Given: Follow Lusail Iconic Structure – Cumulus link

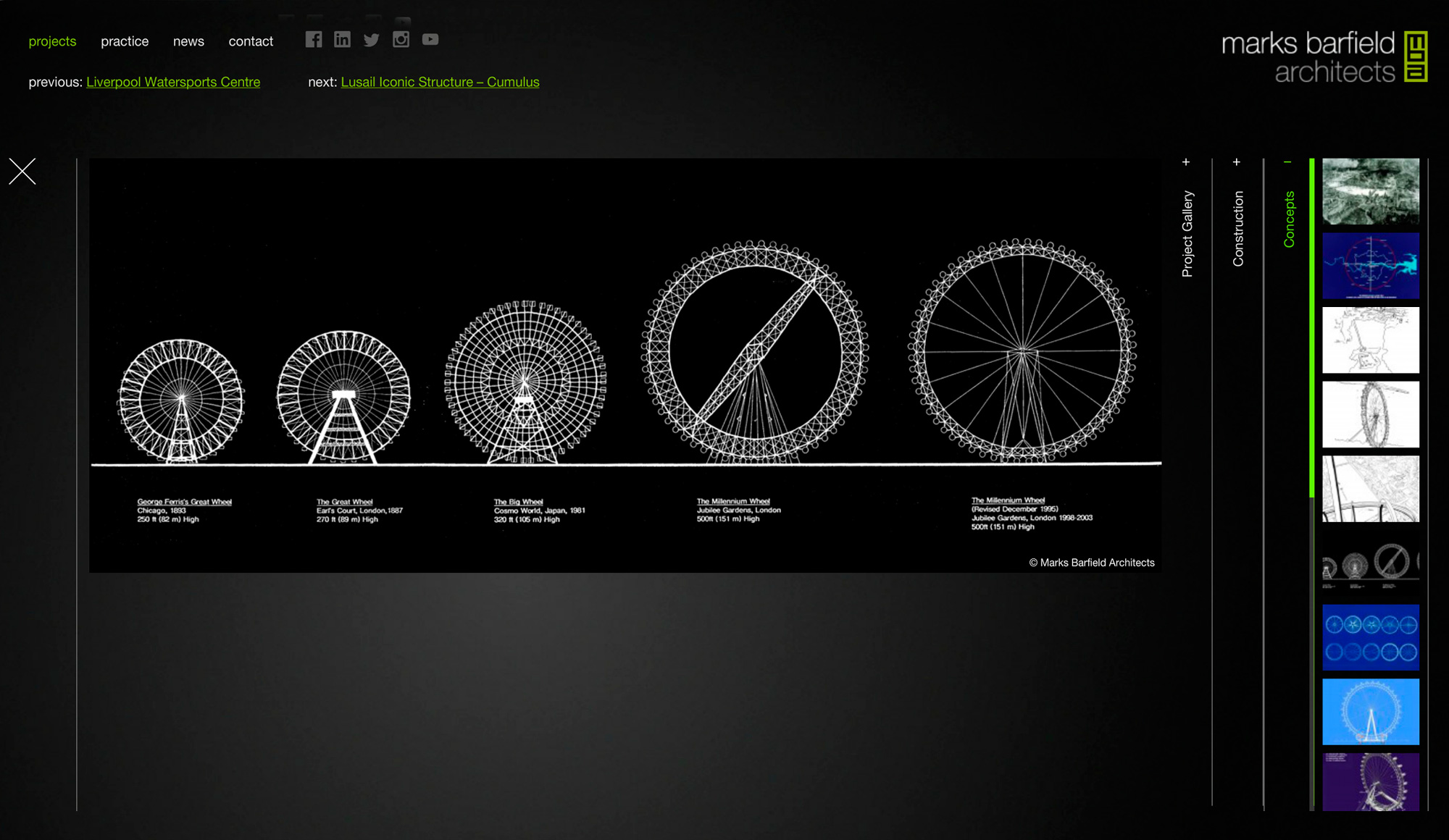Looking at the screenshot, I should (440, 82).
